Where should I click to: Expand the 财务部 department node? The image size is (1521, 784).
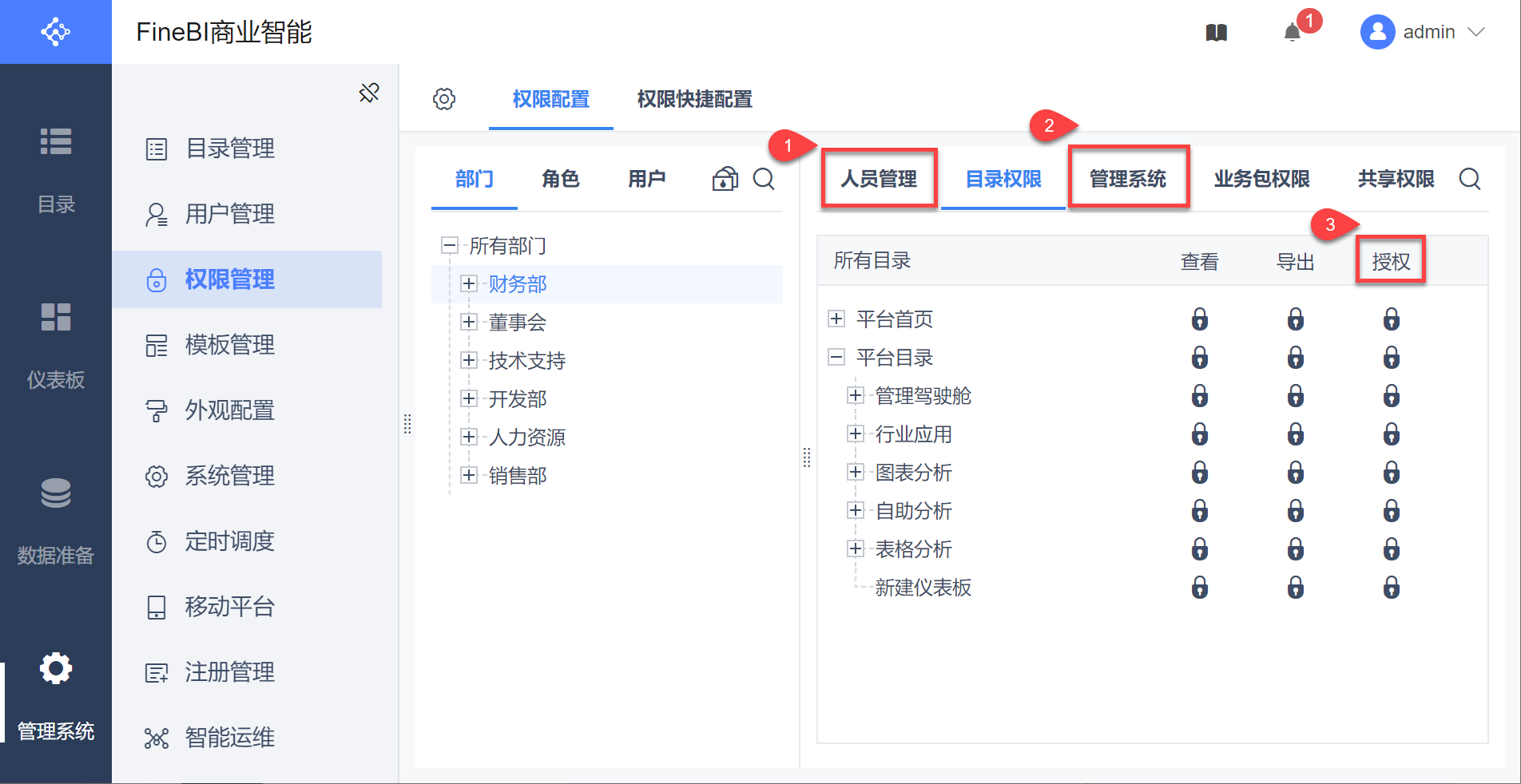[469, 283]
